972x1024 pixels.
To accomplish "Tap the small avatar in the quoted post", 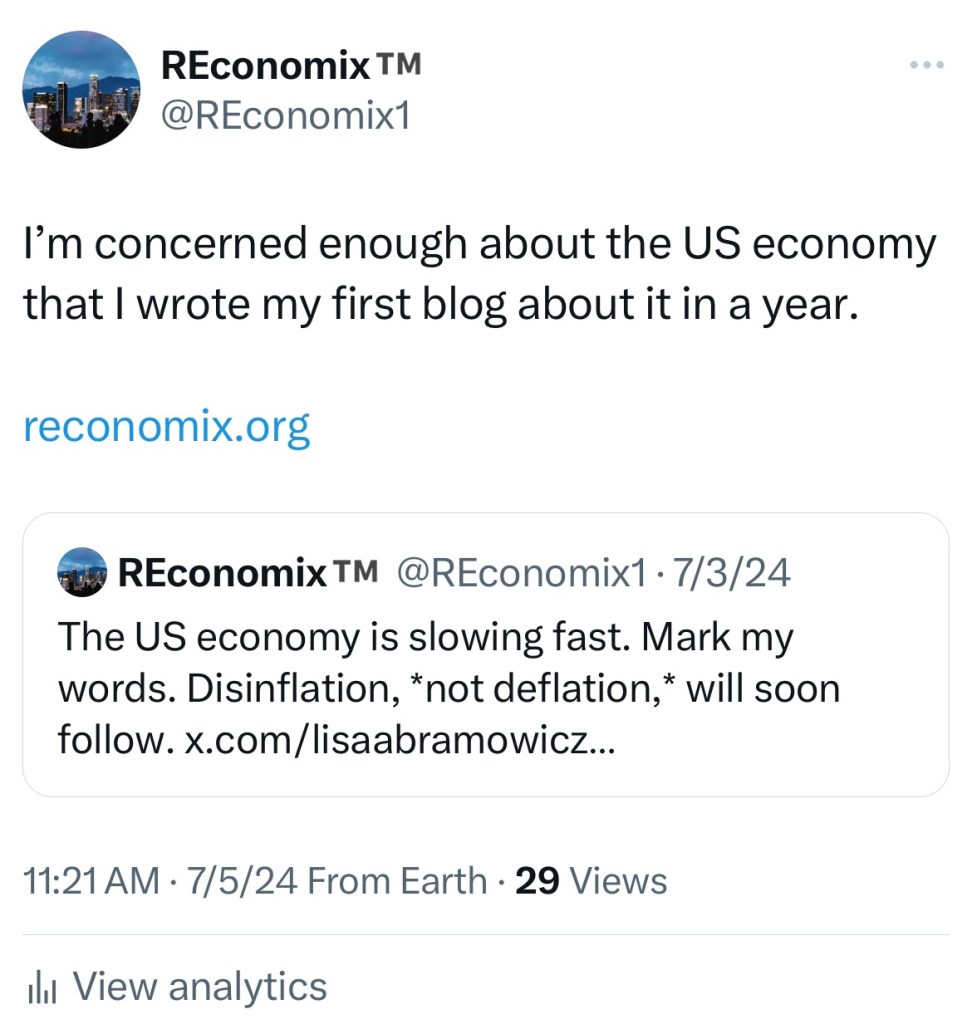I will pos(82,572).
